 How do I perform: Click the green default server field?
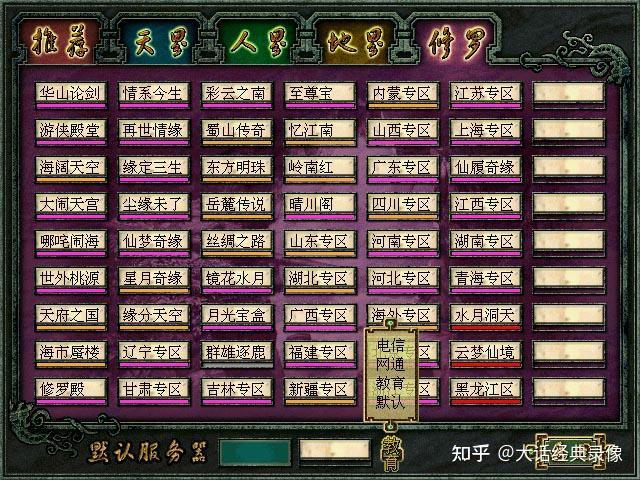pos(255,452)
